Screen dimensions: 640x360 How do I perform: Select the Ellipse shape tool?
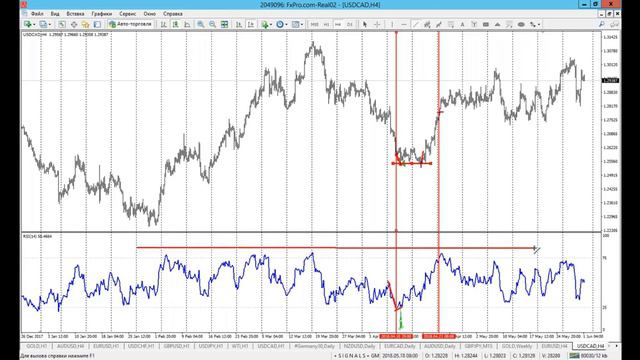pyautogui.click(x=521, y=24)
